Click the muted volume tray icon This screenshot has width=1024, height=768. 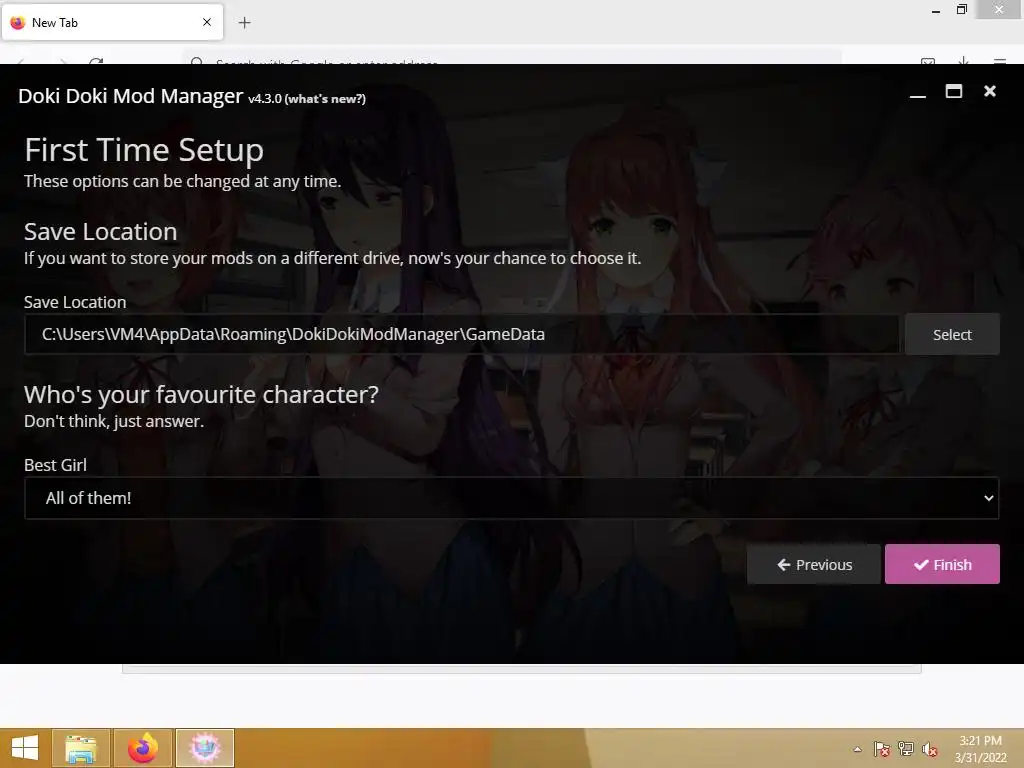pos(930,749)
